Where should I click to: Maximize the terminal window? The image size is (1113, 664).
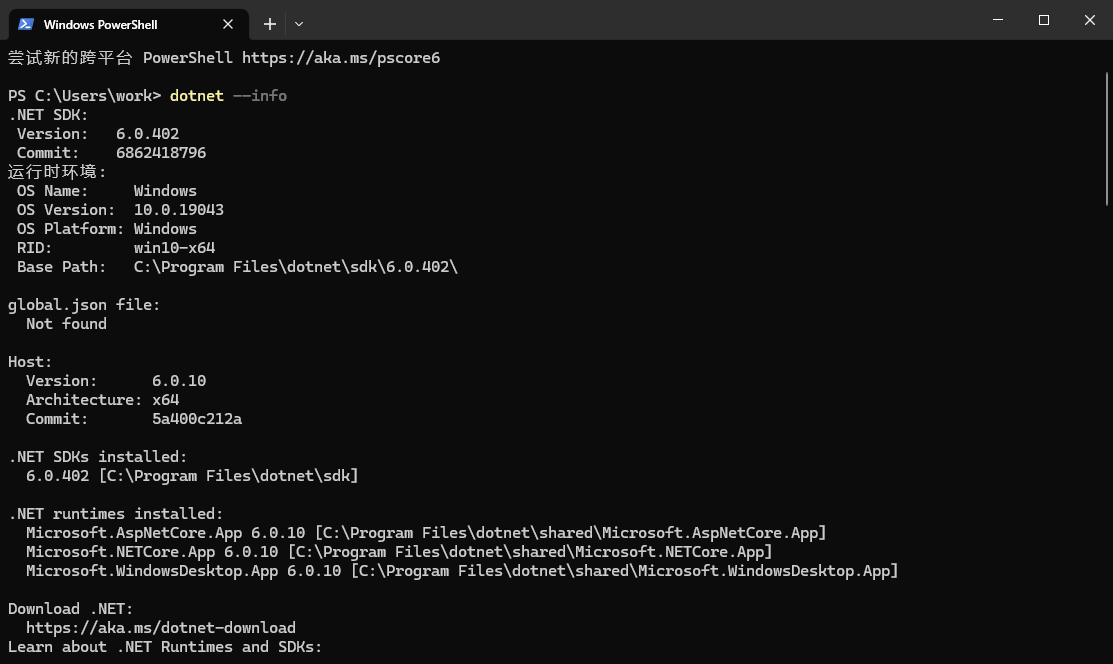point(1044,20)
